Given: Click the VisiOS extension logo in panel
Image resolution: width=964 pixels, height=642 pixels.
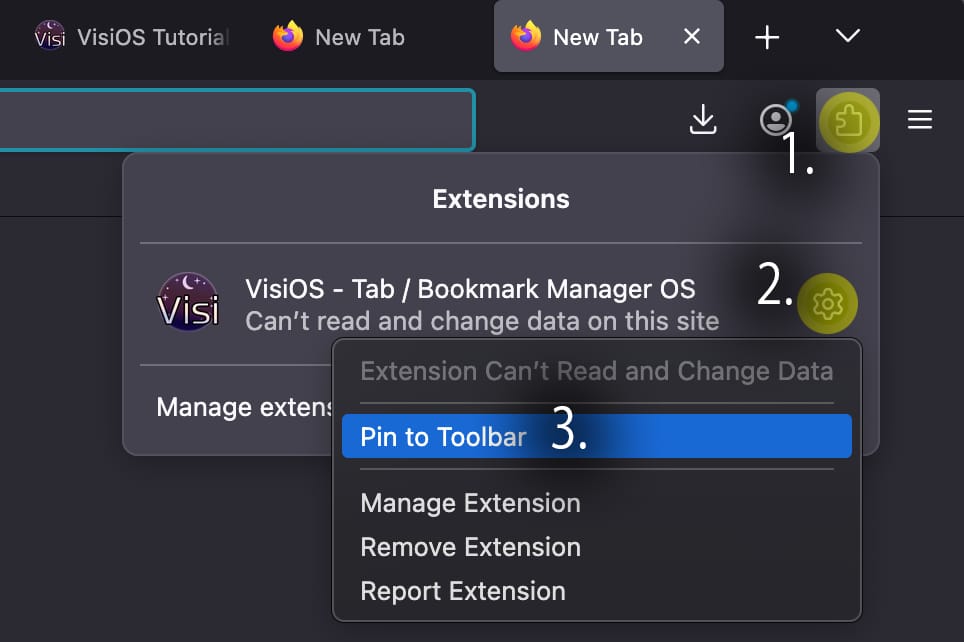Looking at the screenshot, I should (x=188, y=302).
